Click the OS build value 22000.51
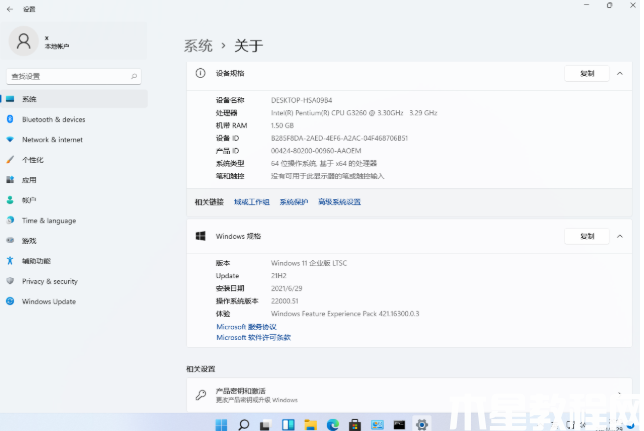This screenshot has height=431, width=644. (x=285, y=301)
